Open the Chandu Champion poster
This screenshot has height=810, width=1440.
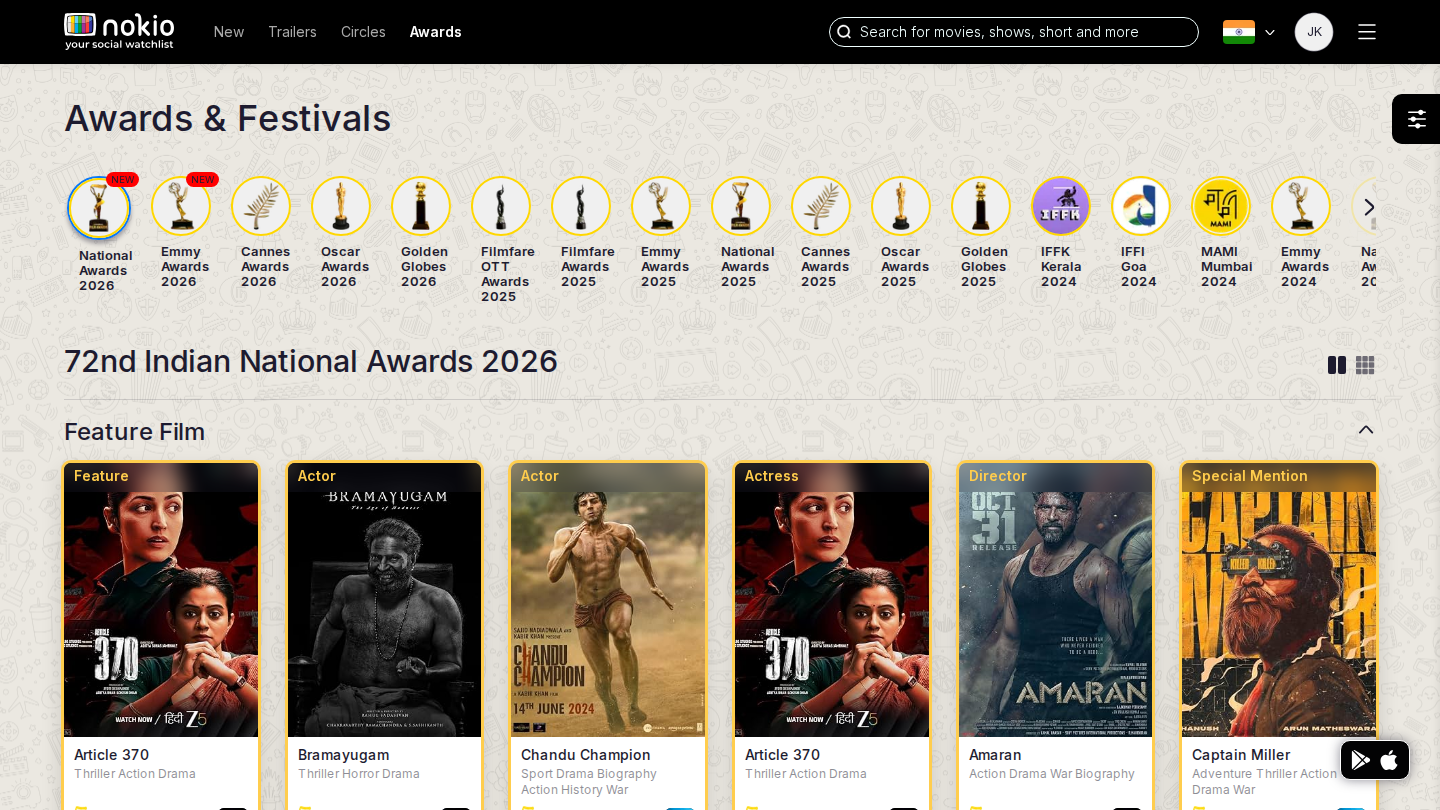click(x=608, y=600)
